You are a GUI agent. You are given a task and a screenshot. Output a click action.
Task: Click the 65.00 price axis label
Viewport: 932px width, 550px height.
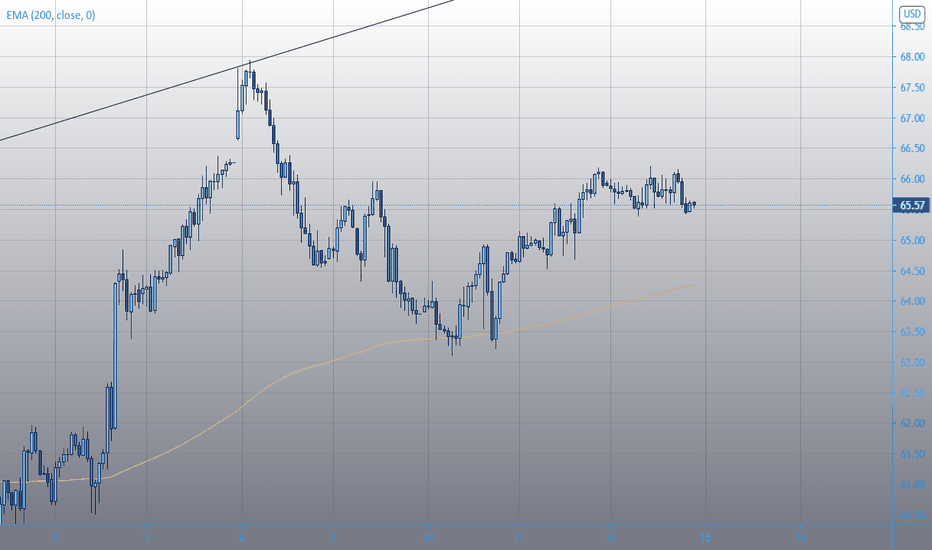[912, 241]
